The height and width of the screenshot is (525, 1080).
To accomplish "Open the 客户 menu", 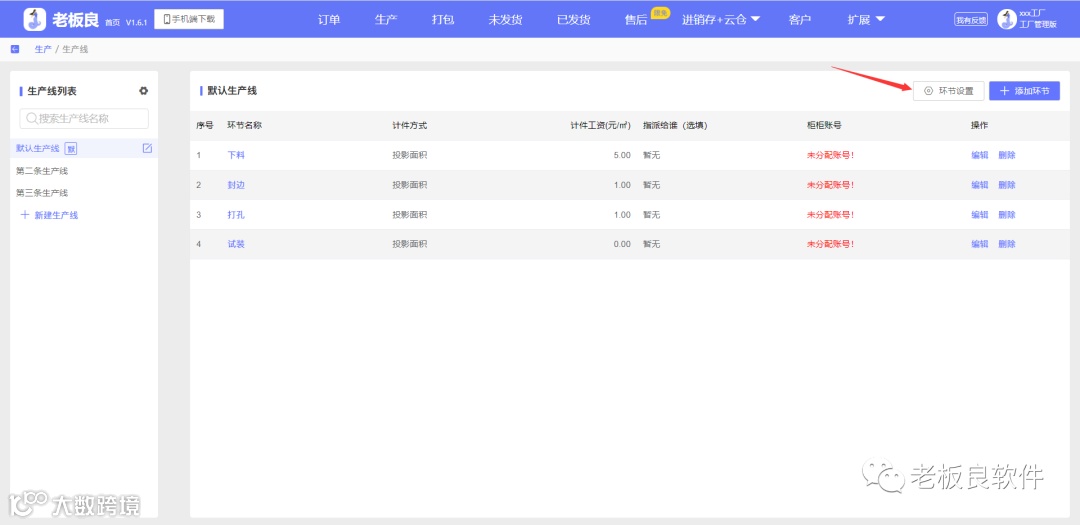I will click(800, 19).
